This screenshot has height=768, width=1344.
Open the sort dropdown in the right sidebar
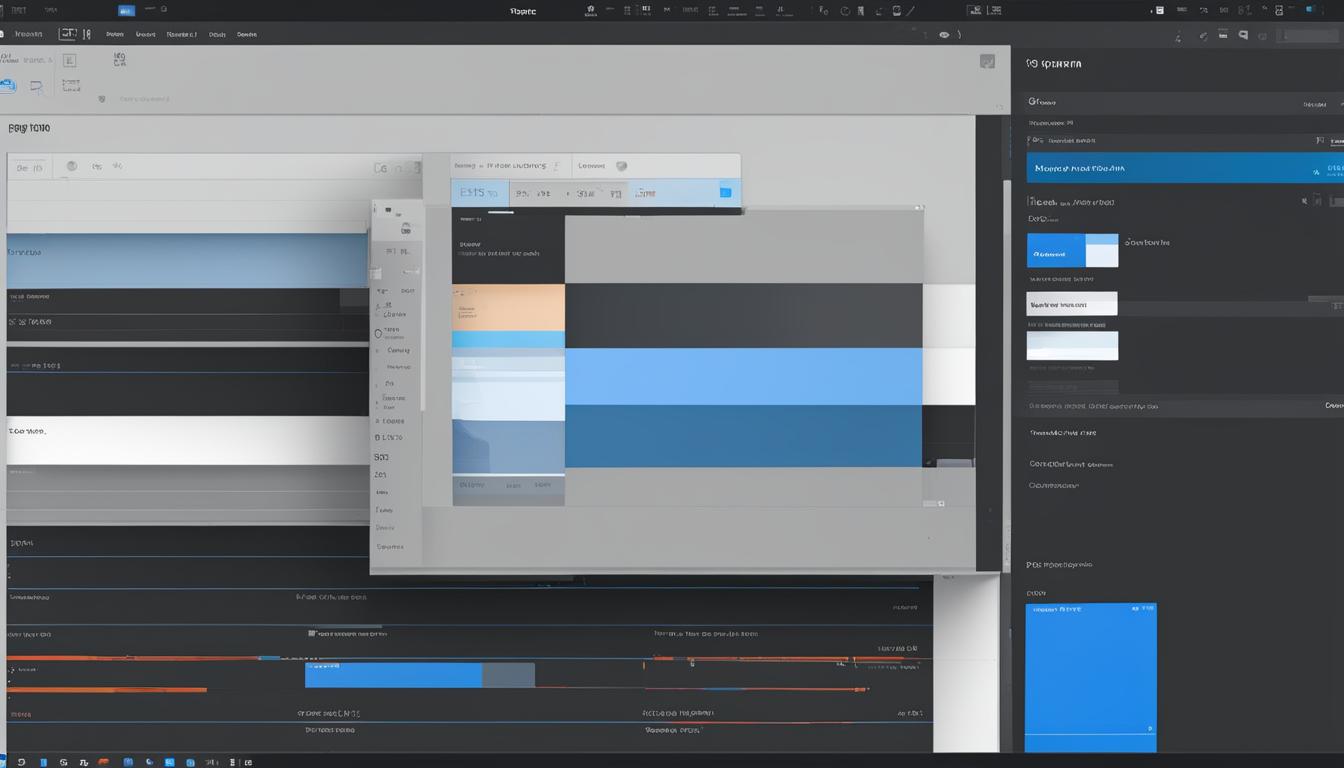click(x=1317, y=103)
